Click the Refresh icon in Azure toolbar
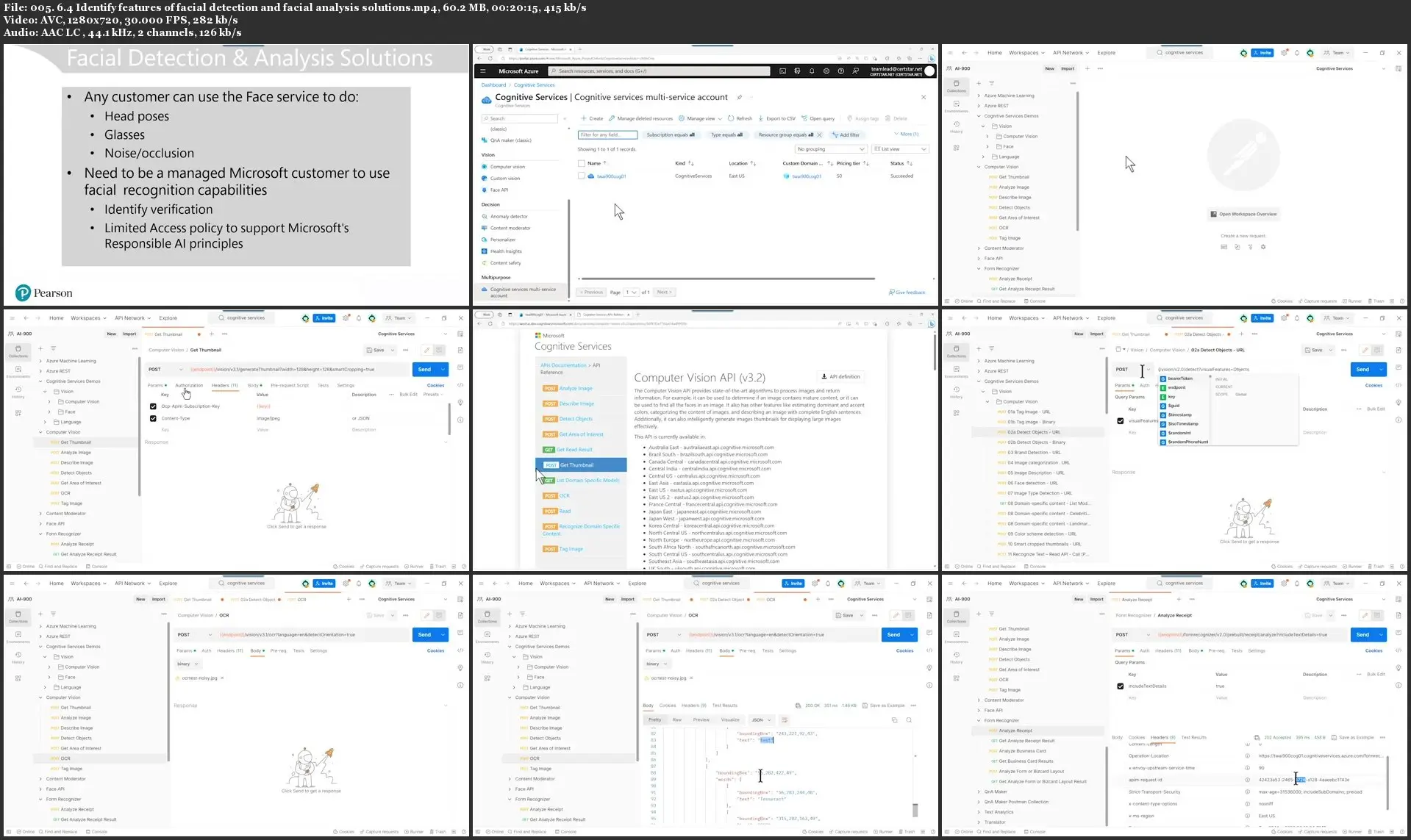The image size is (1411, 840). coord(731,118)
